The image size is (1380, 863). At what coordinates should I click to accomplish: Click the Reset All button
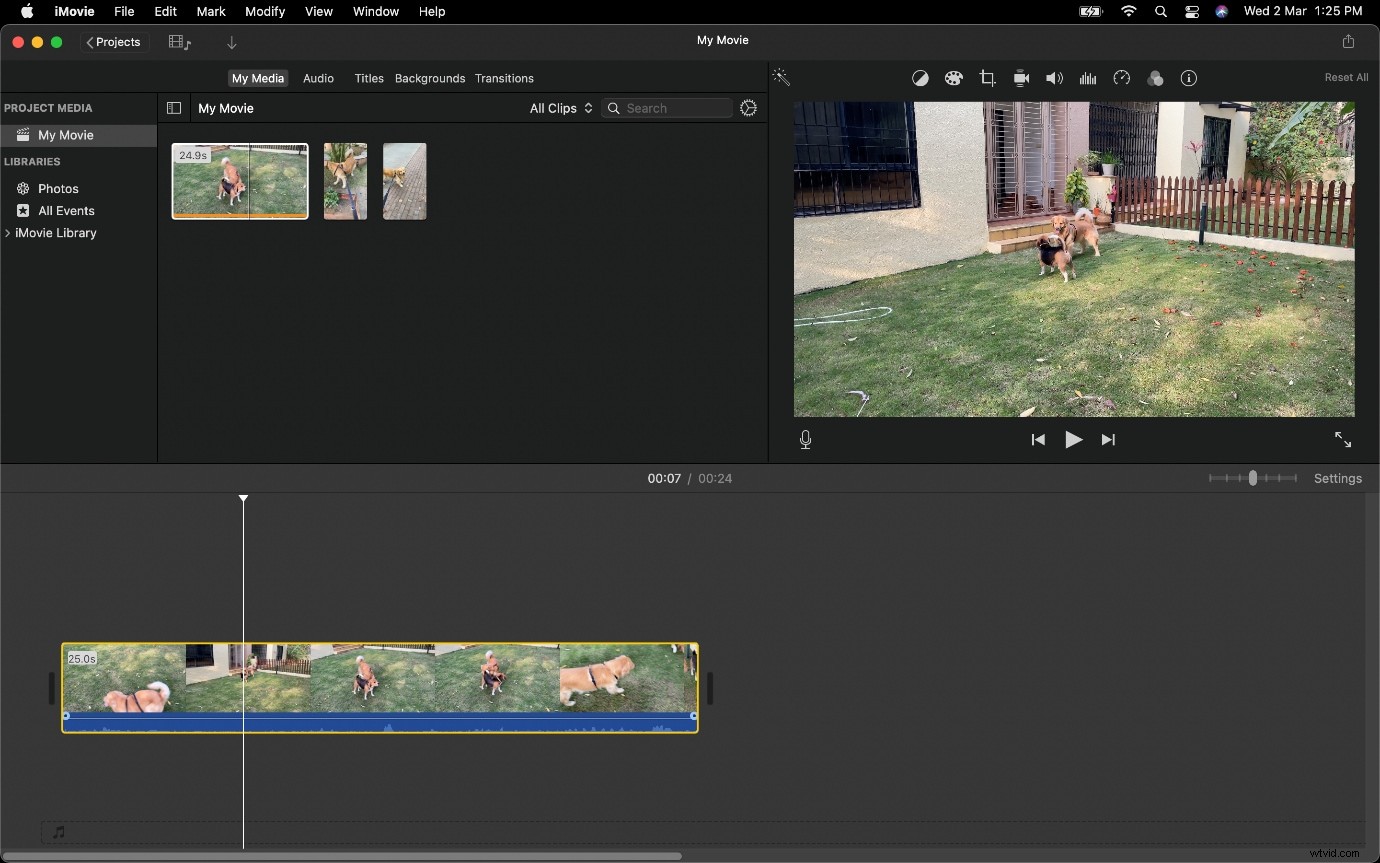[1346, 77]
